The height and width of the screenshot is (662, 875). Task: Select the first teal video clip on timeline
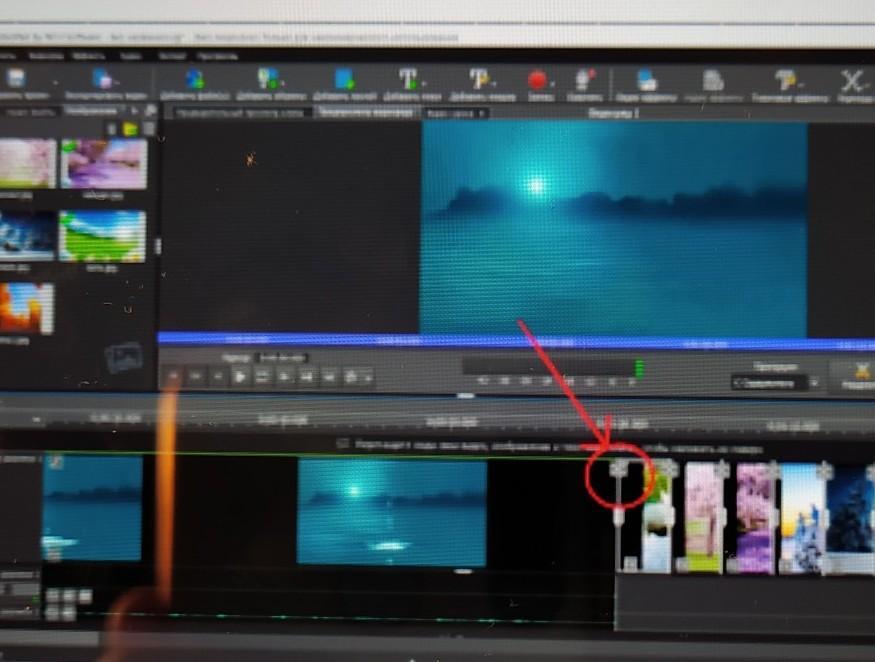[x=92, y=508]
